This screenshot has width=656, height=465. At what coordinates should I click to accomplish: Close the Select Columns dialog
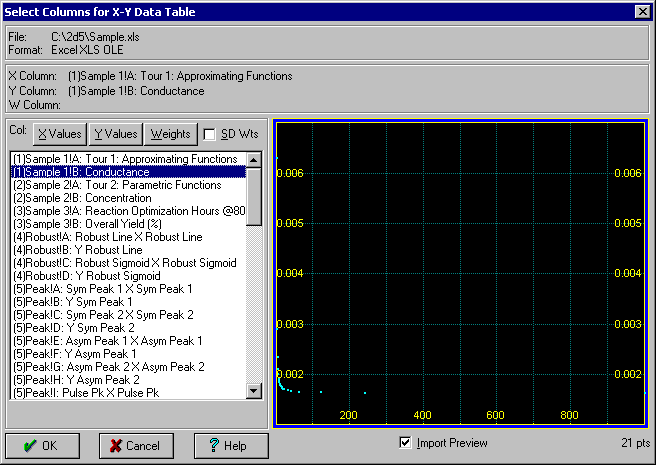coord(641,12)
